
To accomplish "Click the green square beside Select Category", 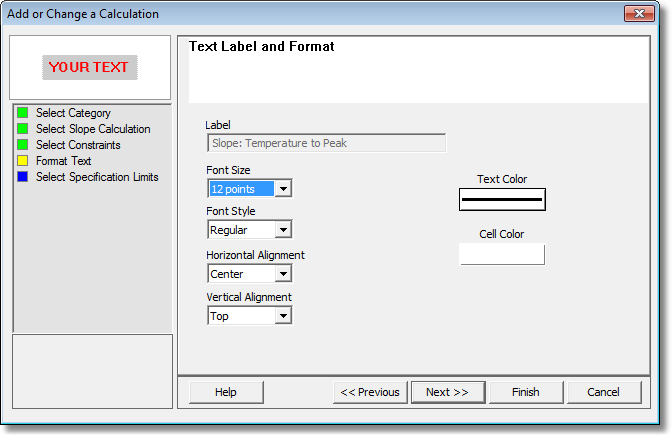I will pyautogui.click(x=23, y=113).
